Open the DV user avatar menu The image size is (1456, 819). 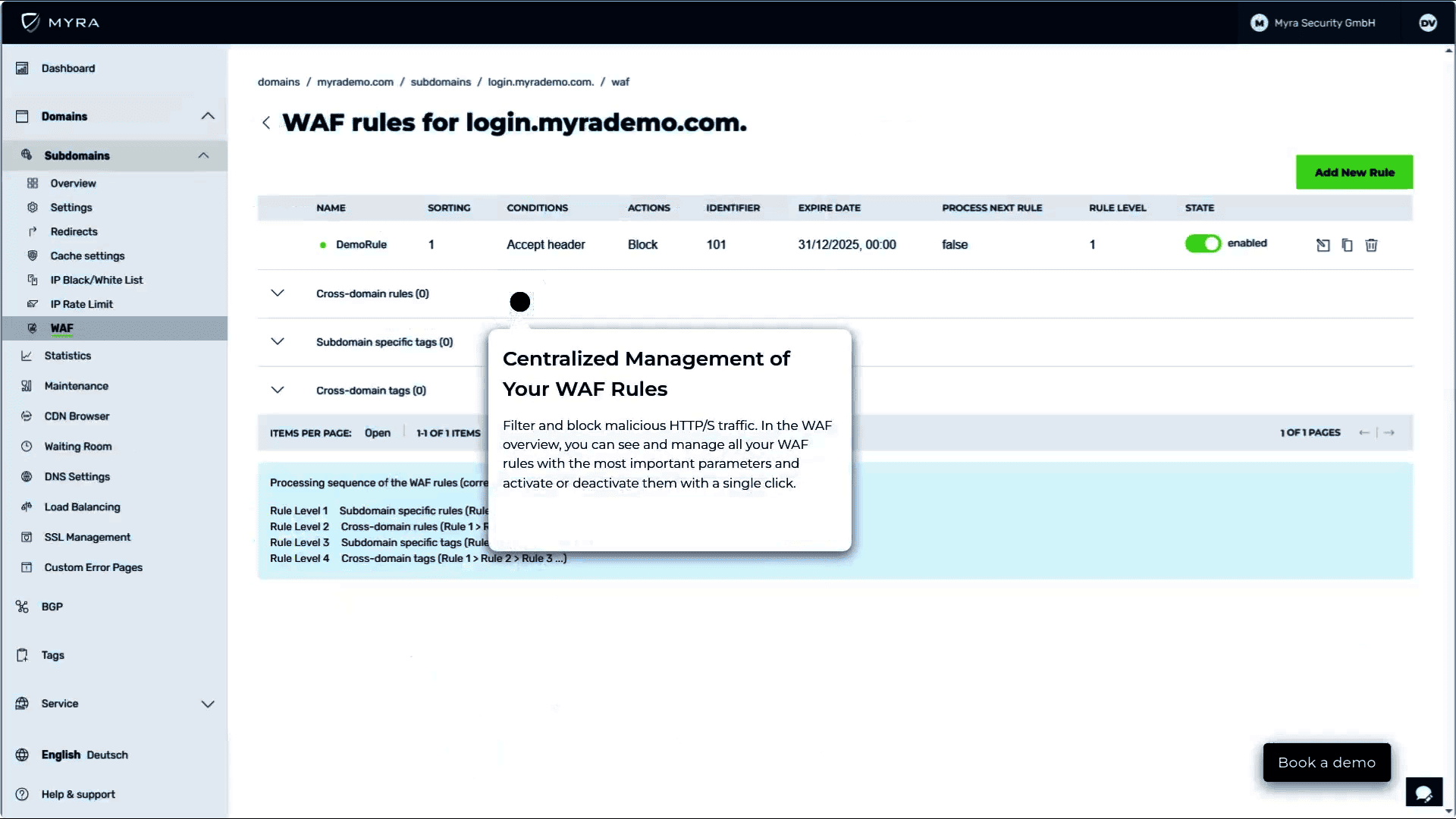tap(1427, 23)
